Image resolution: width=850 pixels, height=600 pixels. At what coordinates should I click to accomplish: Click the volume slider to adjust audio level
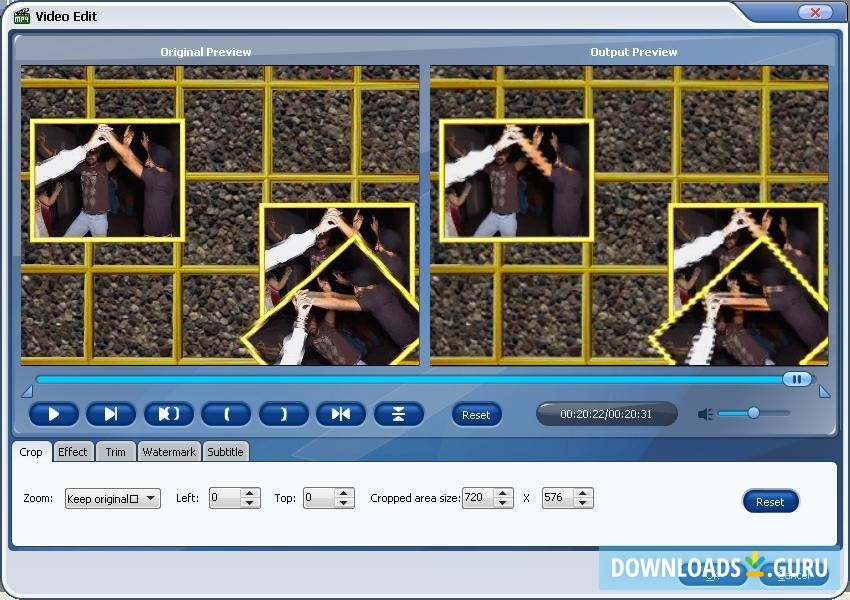pos(752,411)
